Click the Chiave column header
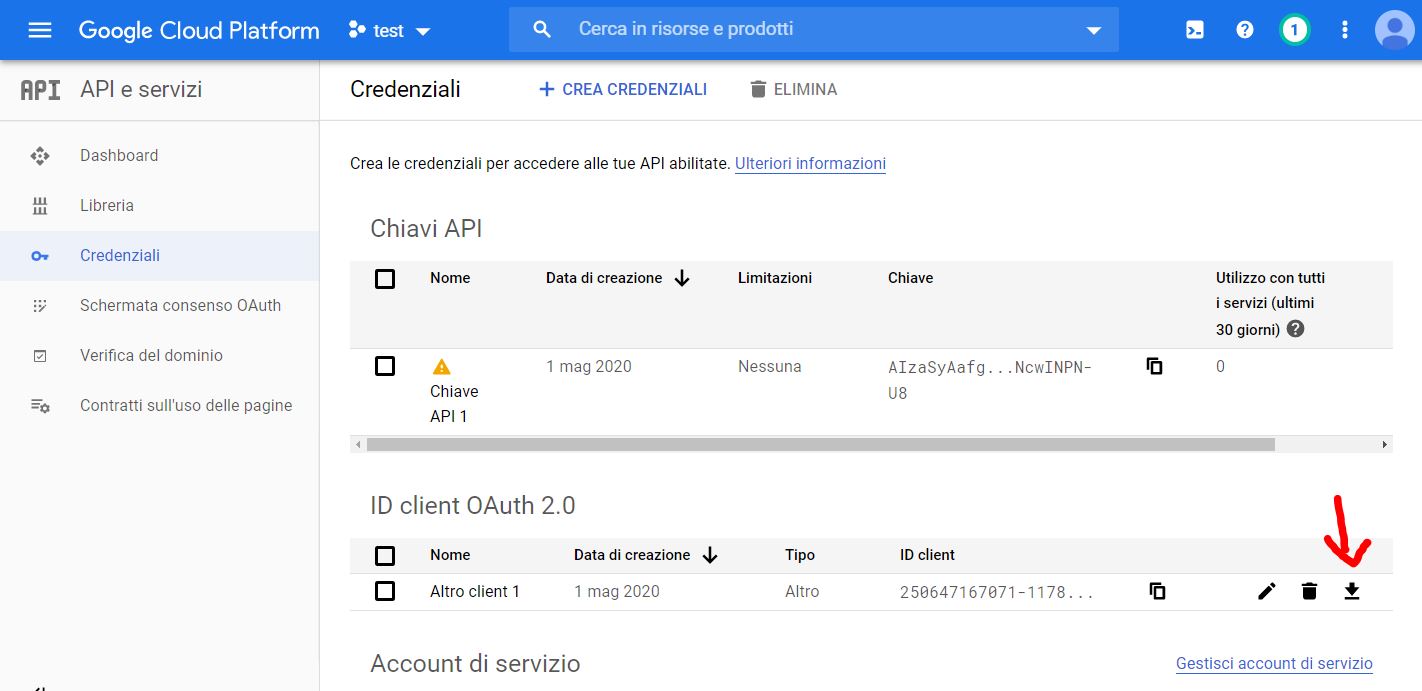The image size is (1422, 691). [x=911, y=278]
